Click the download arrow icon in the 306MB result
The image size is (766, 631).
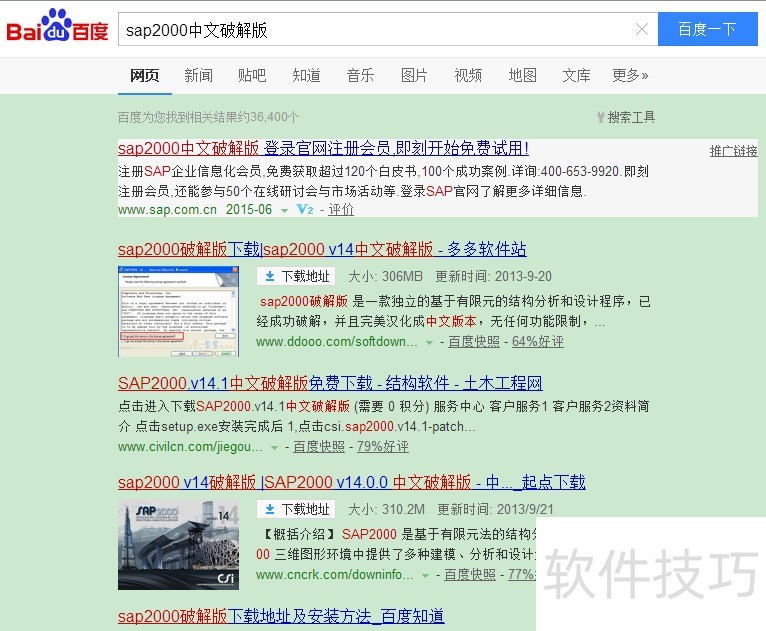[270, 276]
